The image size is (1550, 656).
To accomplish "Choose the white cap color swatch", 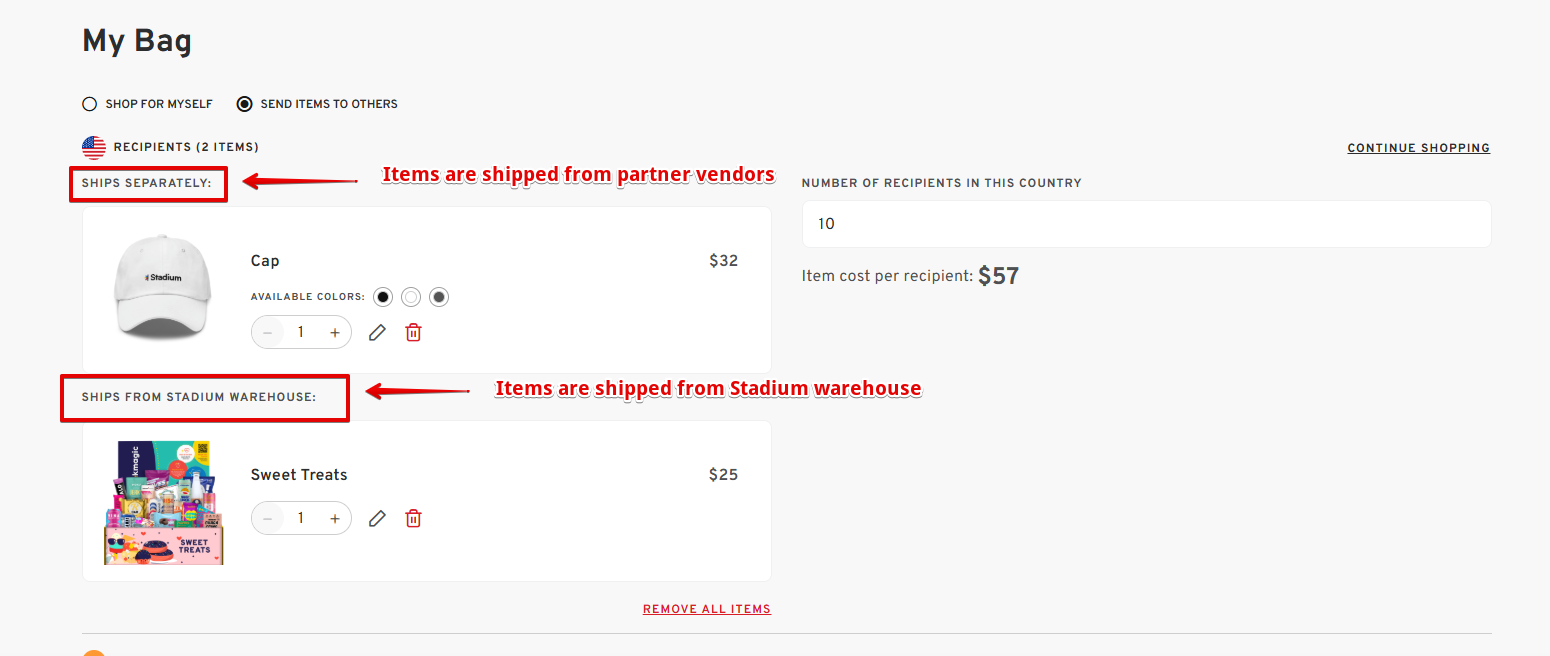I will pos(411,297).
